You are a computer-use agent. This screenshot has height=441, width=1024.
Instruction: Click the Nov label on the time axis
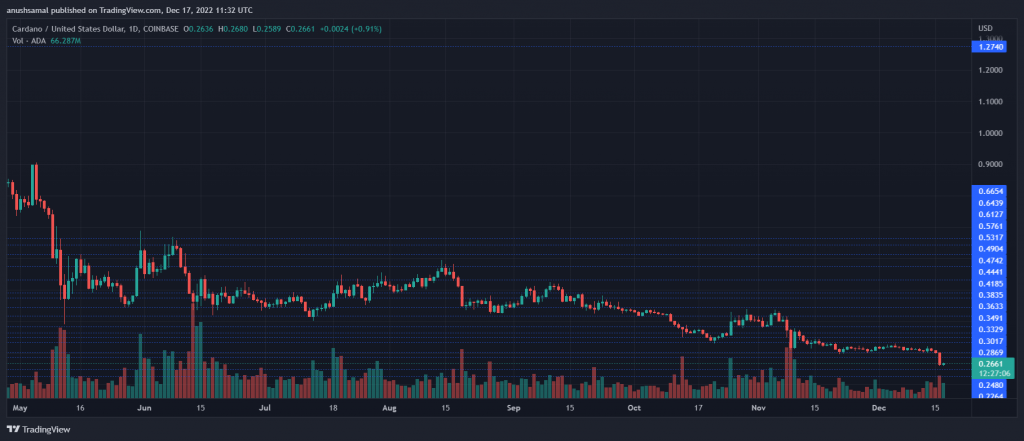coord(757,408)
